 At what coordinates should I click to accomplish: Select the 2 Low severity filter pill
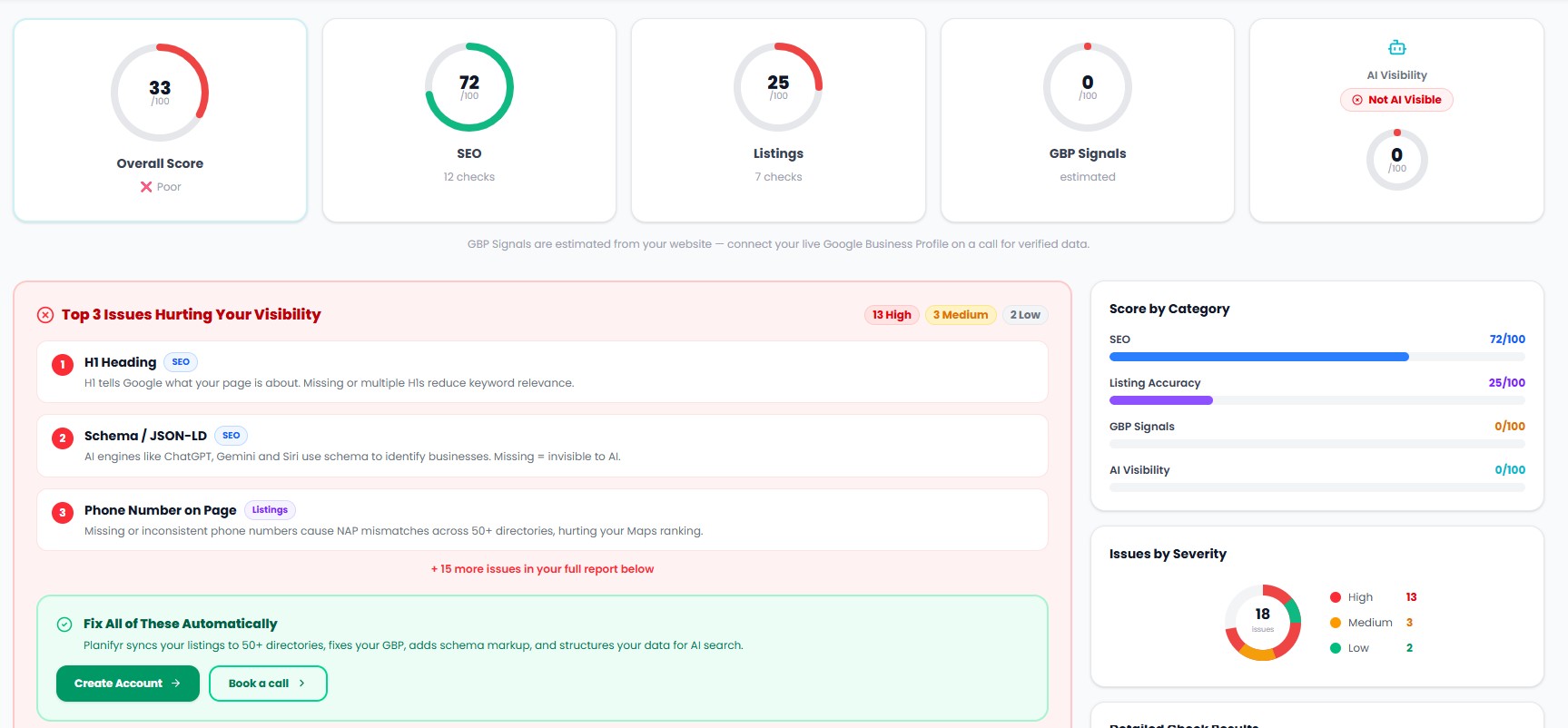click(1025, 315)
